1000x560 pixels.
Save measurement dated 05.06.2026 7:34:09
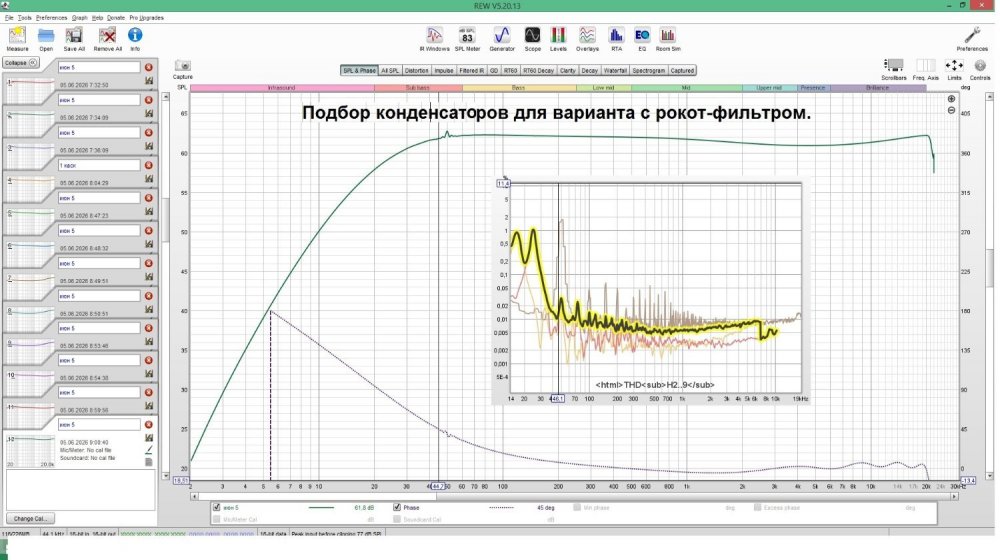click(x=149, y=114)
